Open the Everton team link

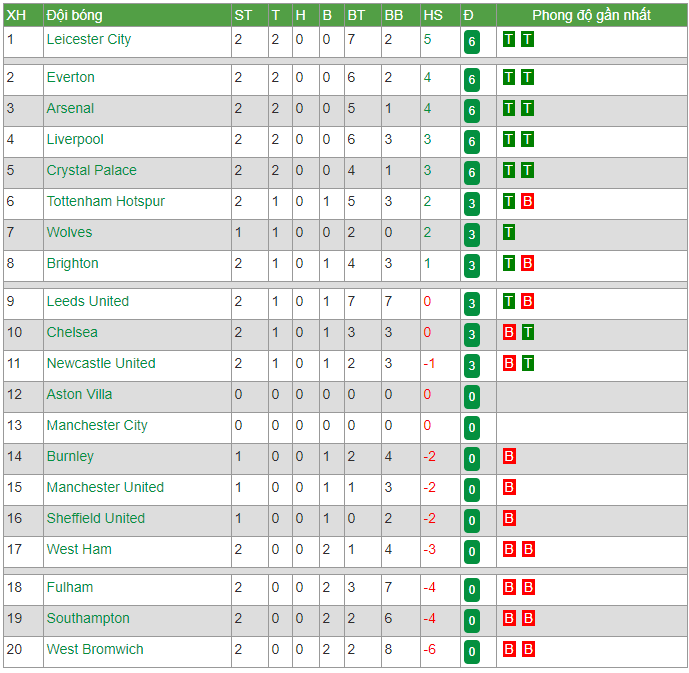tap(71, 77)
